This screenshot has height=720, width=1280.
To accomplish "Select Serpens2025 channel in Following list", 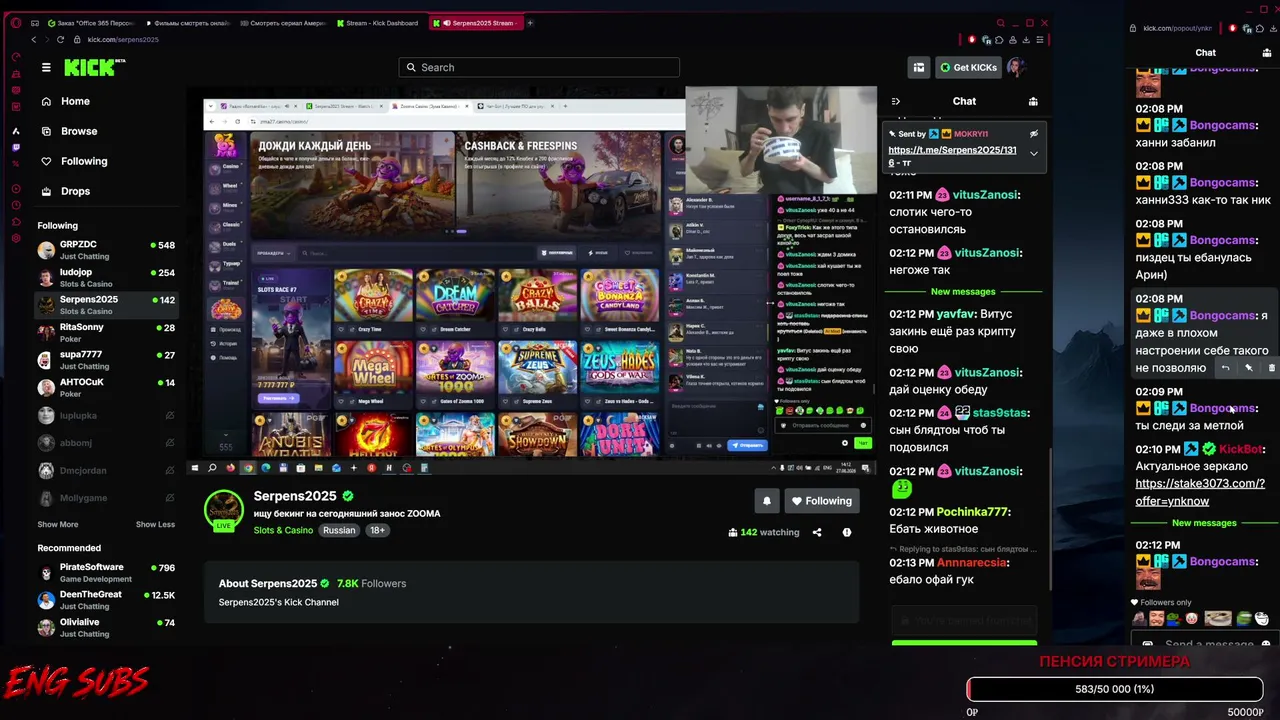I will [x=106, y=304].
